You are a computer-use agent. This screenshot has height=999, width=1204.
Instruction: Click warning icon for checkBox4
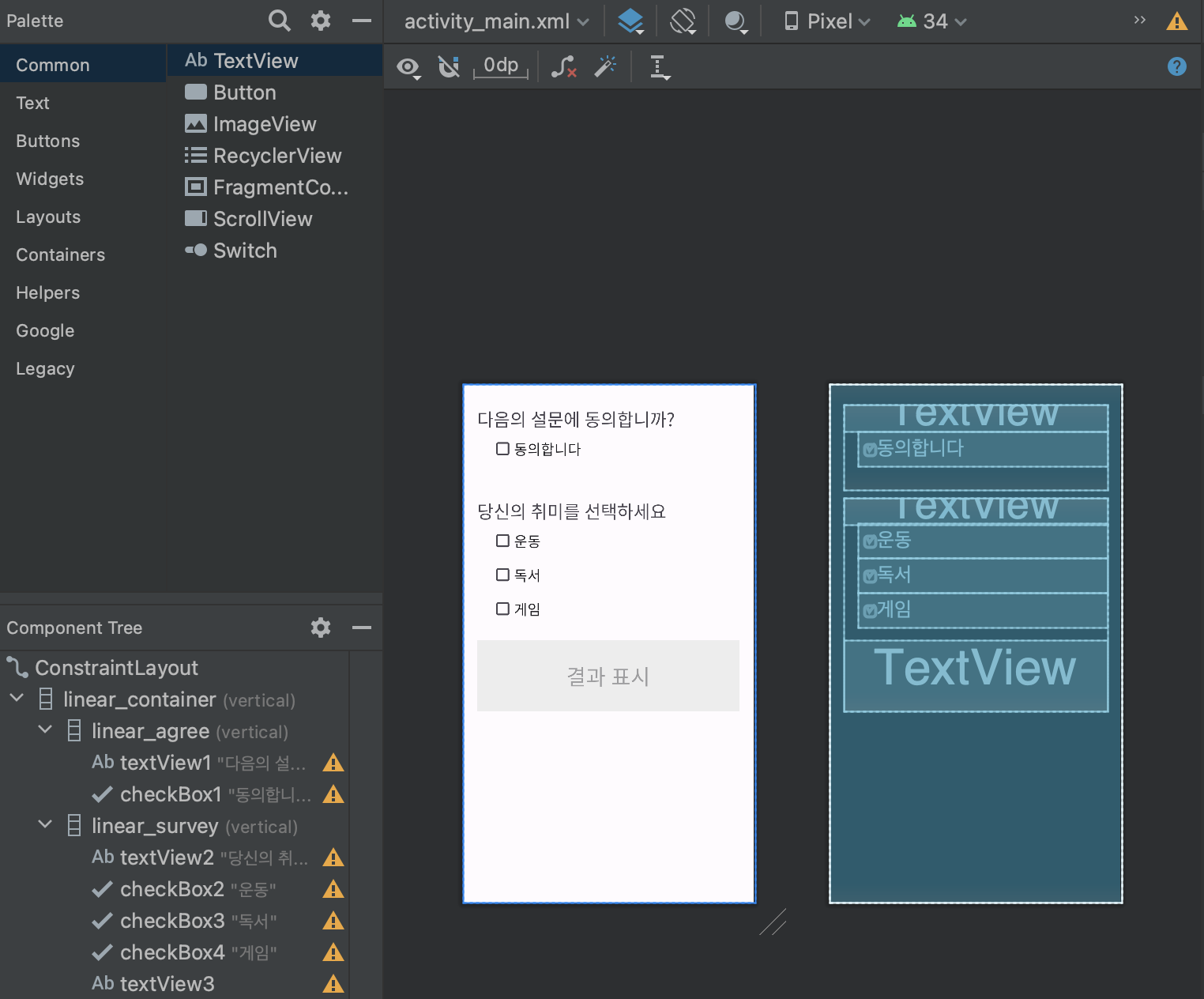coord(333,952)
